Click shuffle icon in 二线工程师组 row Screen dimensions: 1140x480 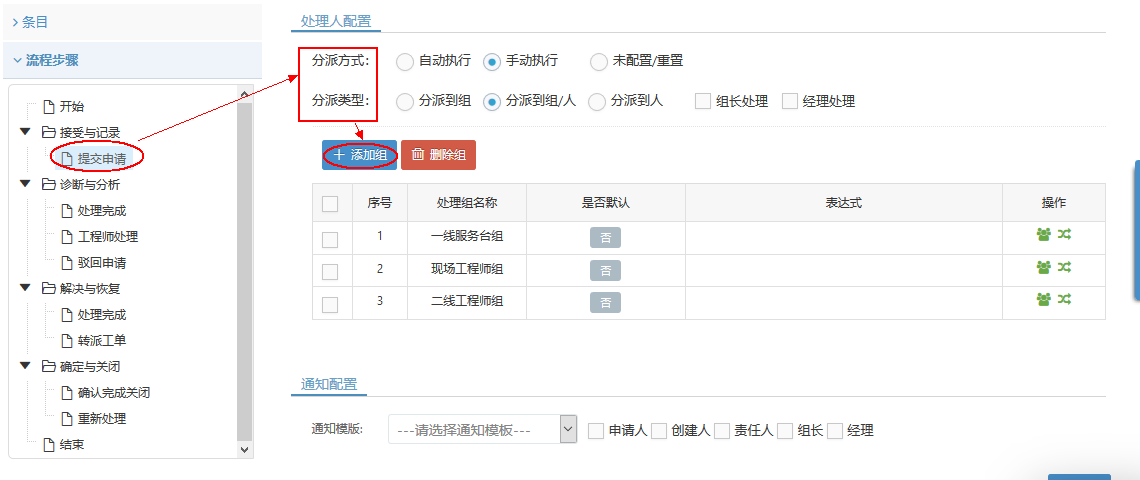(x=1065, y=300)
